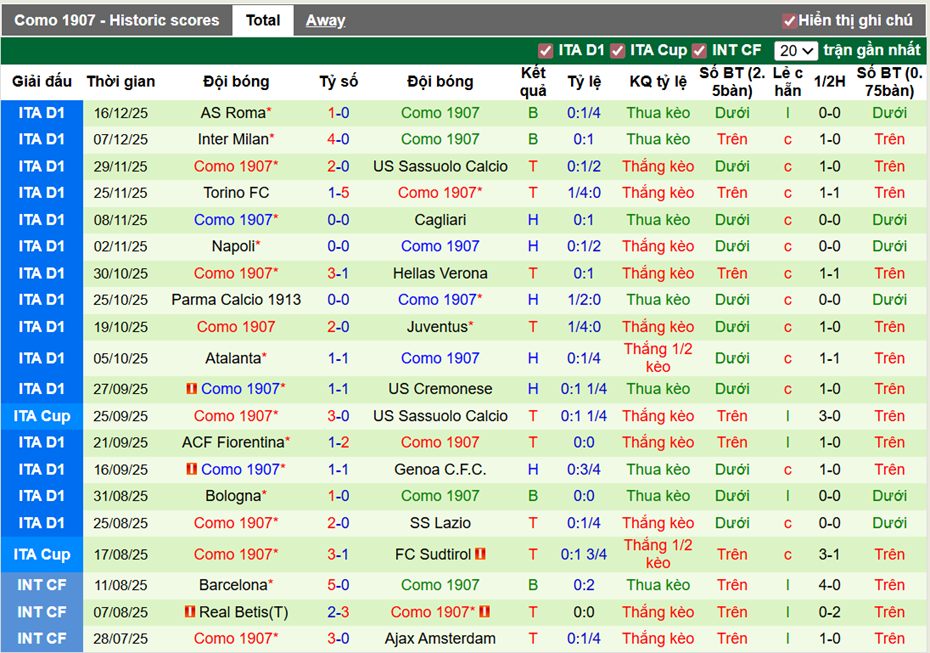Open AS Roma team link
This screenshot has height=653, width=930.
233,113
